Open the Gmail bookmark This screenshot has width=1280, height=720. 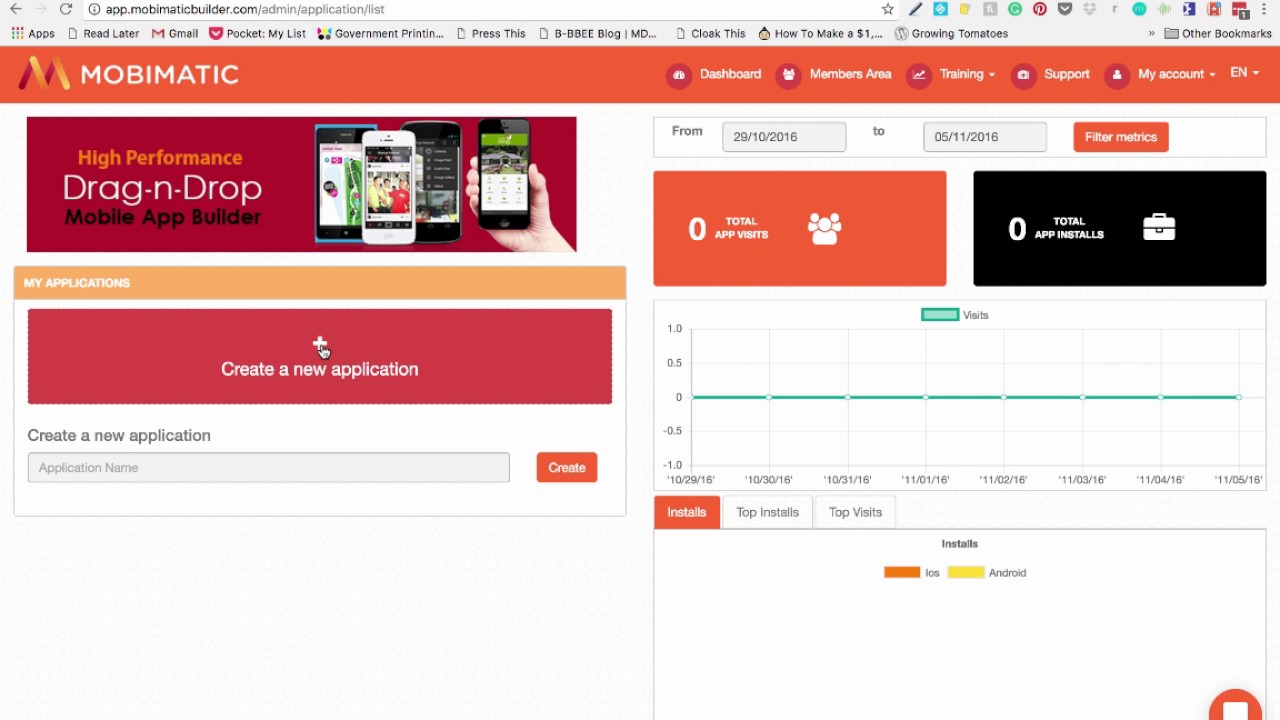click(x=175, y=33)
